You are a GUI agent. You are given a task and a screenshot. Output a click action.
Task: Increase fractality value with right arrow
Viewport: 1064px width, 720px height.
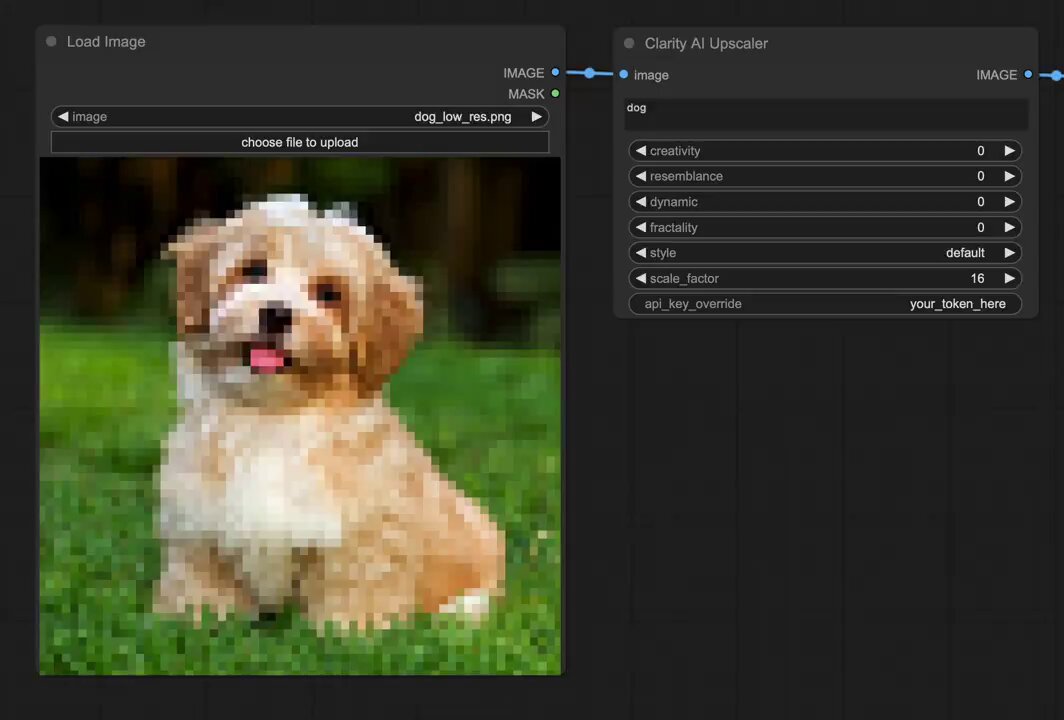[1009, 227]
